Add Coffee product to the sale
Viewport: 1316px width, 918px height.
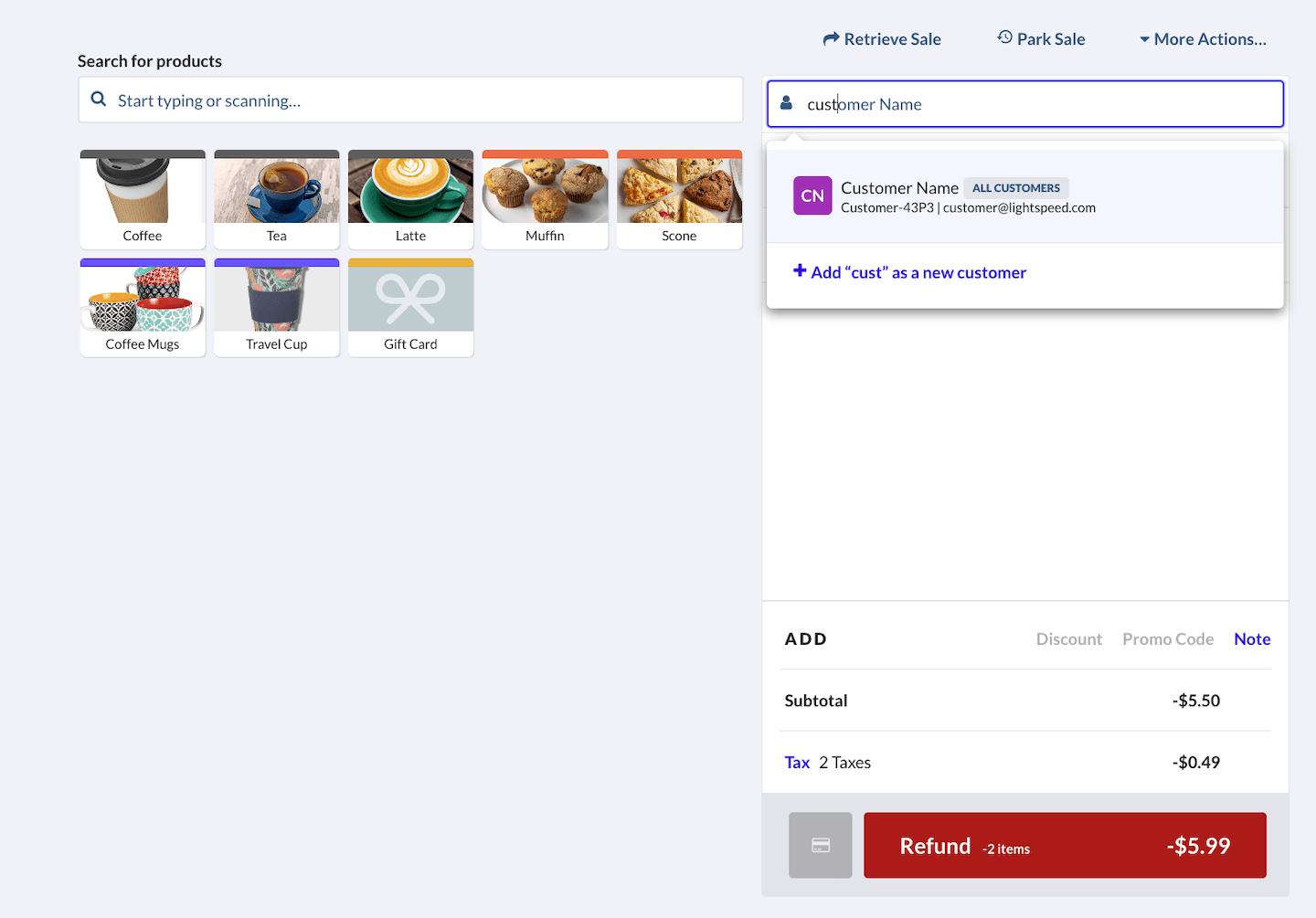point(143,199)
